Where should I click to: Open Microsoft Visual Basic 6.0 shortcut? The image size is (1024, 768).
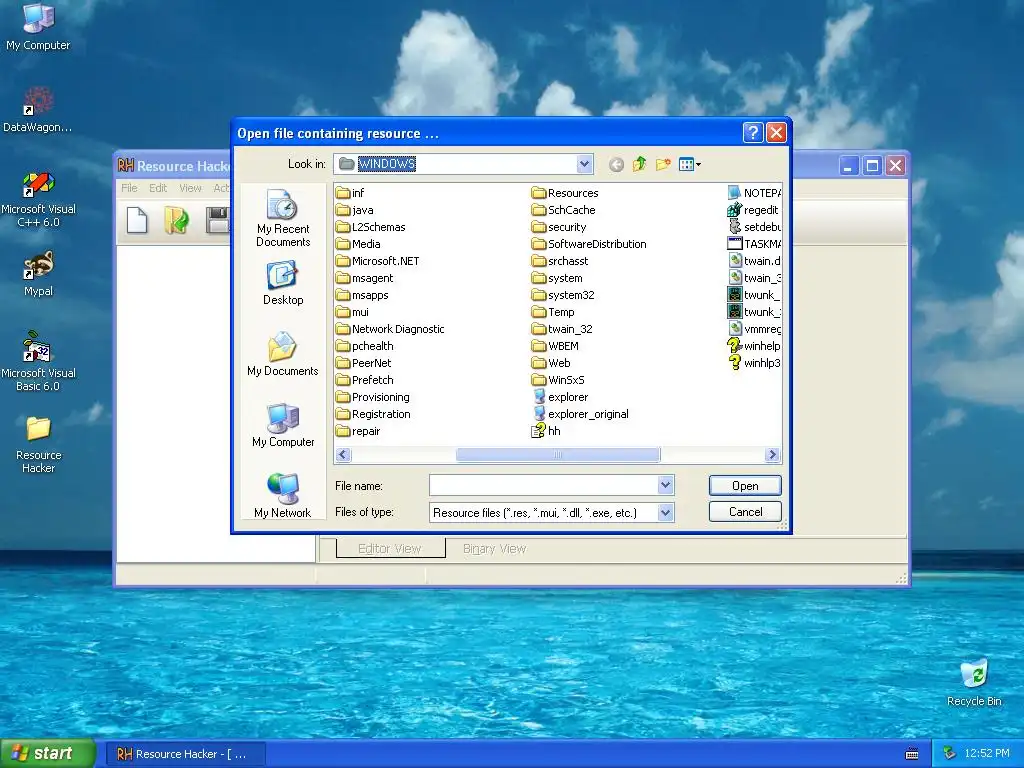point(38,361)
